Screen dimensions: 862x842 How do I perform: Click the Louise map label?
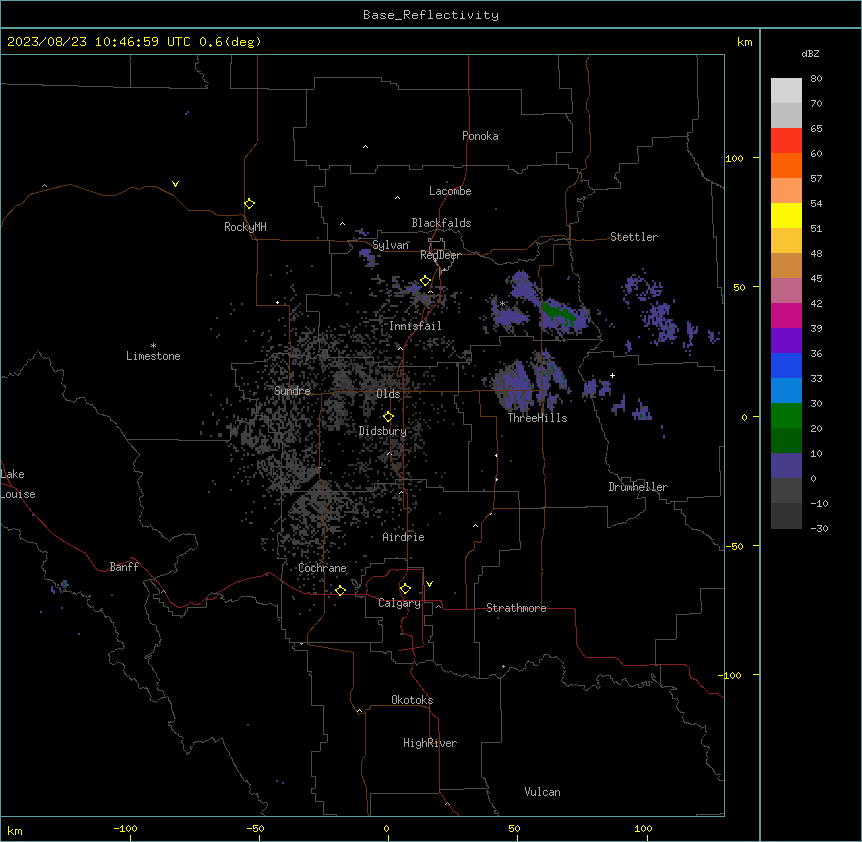coord(17,494)
